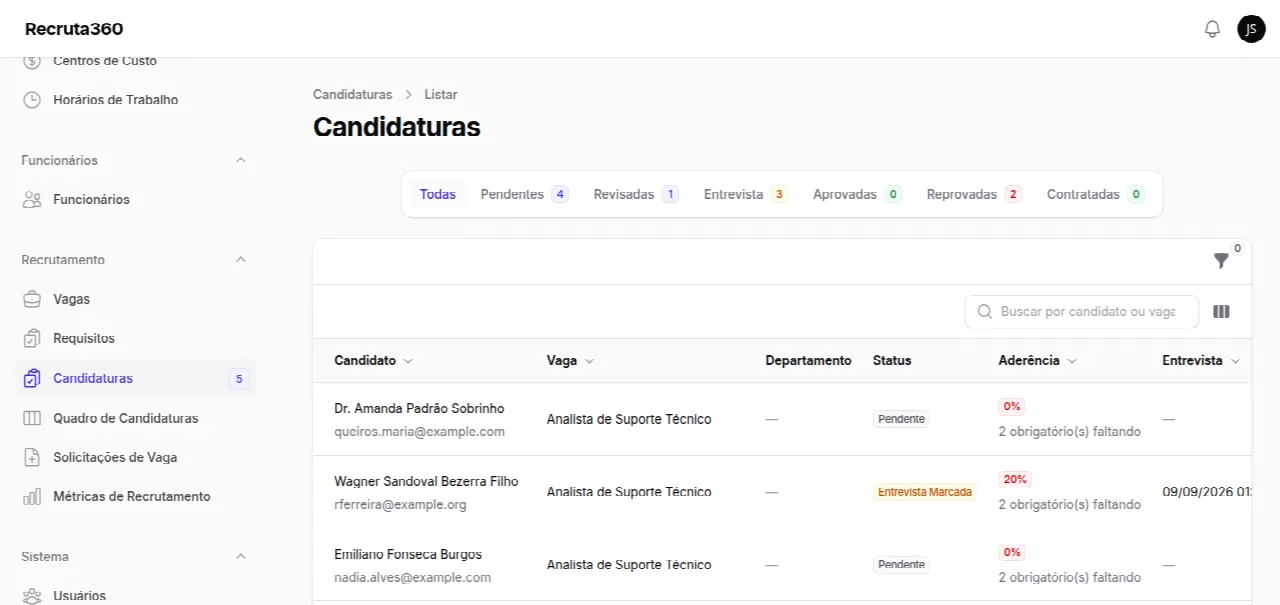
Task: Click the Candidaturas clipboard icon
Action: tap(32, 379)
